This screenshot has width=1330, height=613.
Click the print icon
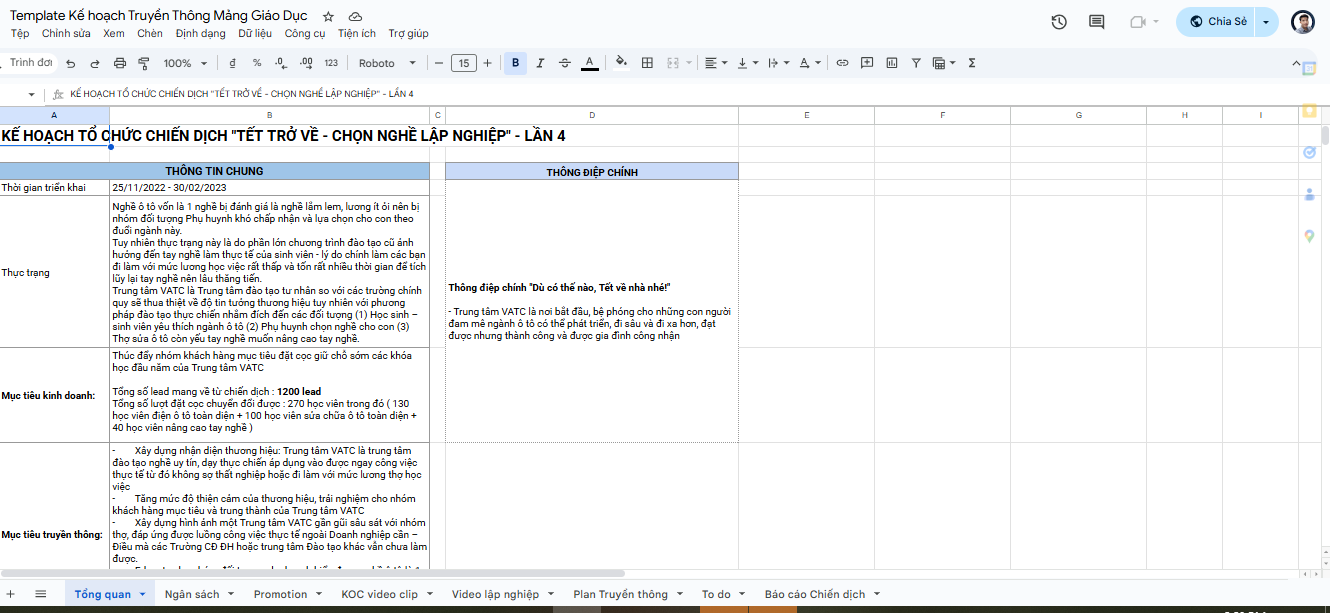120,63
